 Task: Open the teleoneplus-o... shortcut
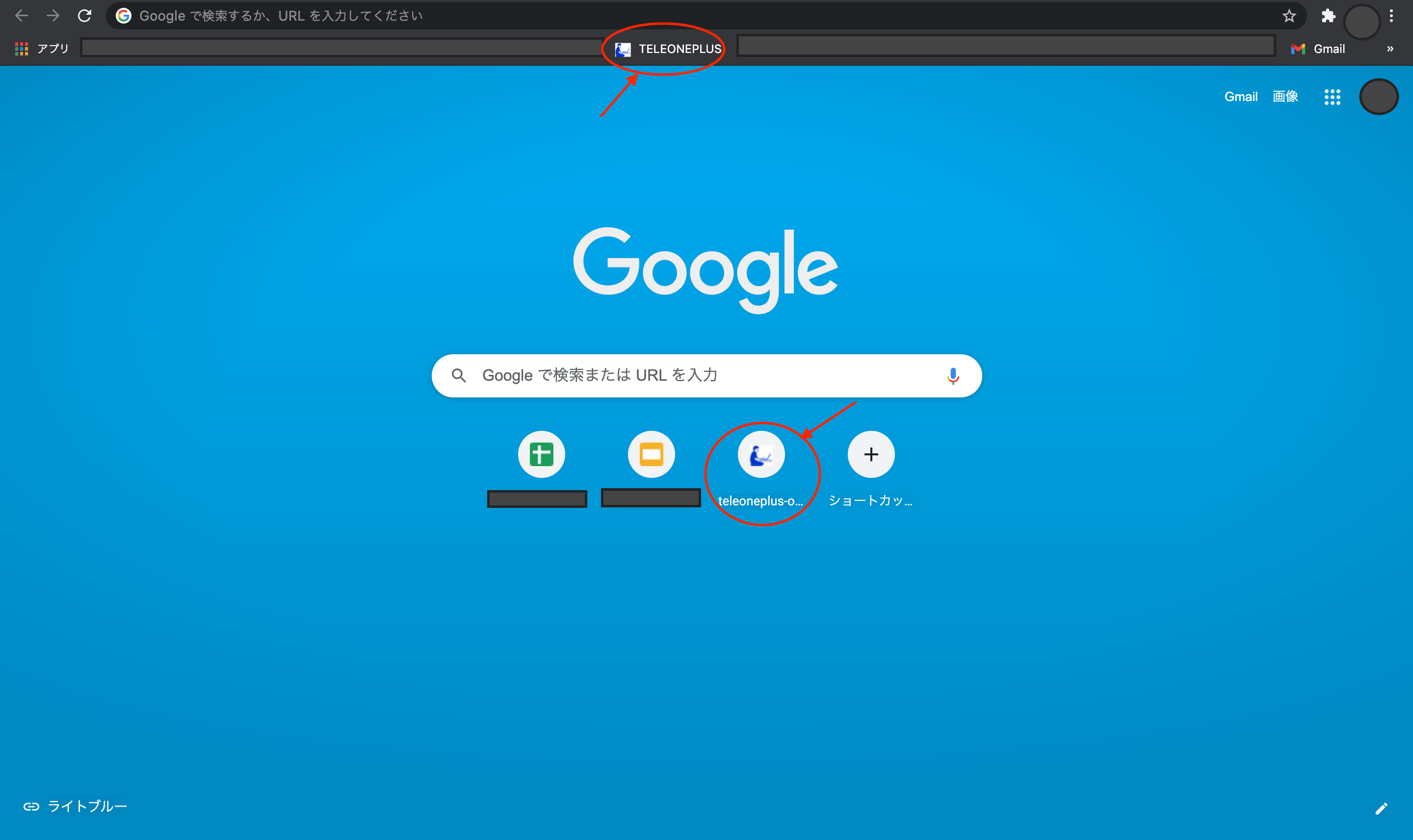point(761,470)
